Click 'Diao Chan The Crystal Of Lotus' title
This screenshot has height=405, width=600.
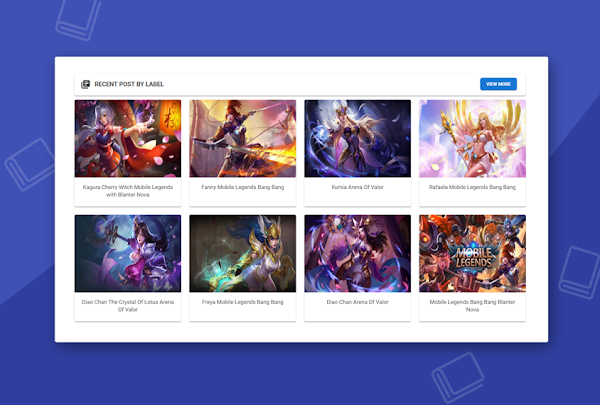128,305
